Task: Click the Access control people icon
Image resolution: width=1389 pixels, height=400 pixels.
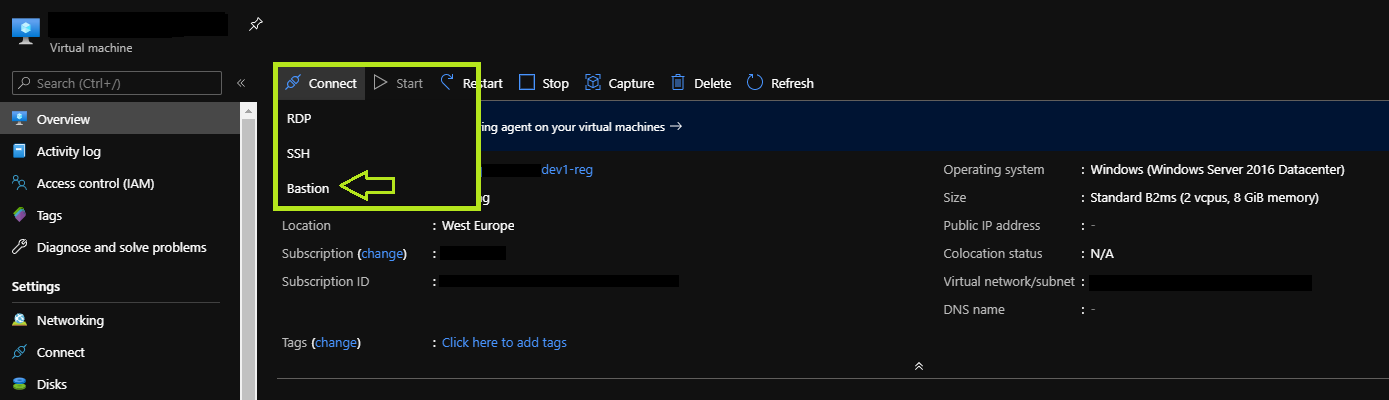Action: point(19,183)
